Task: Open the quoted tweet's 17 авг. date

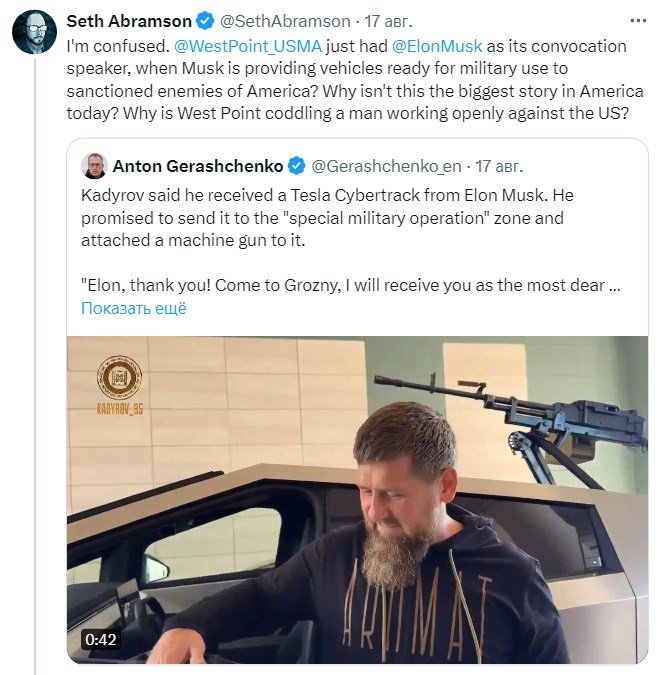Action: click(499, 165)
